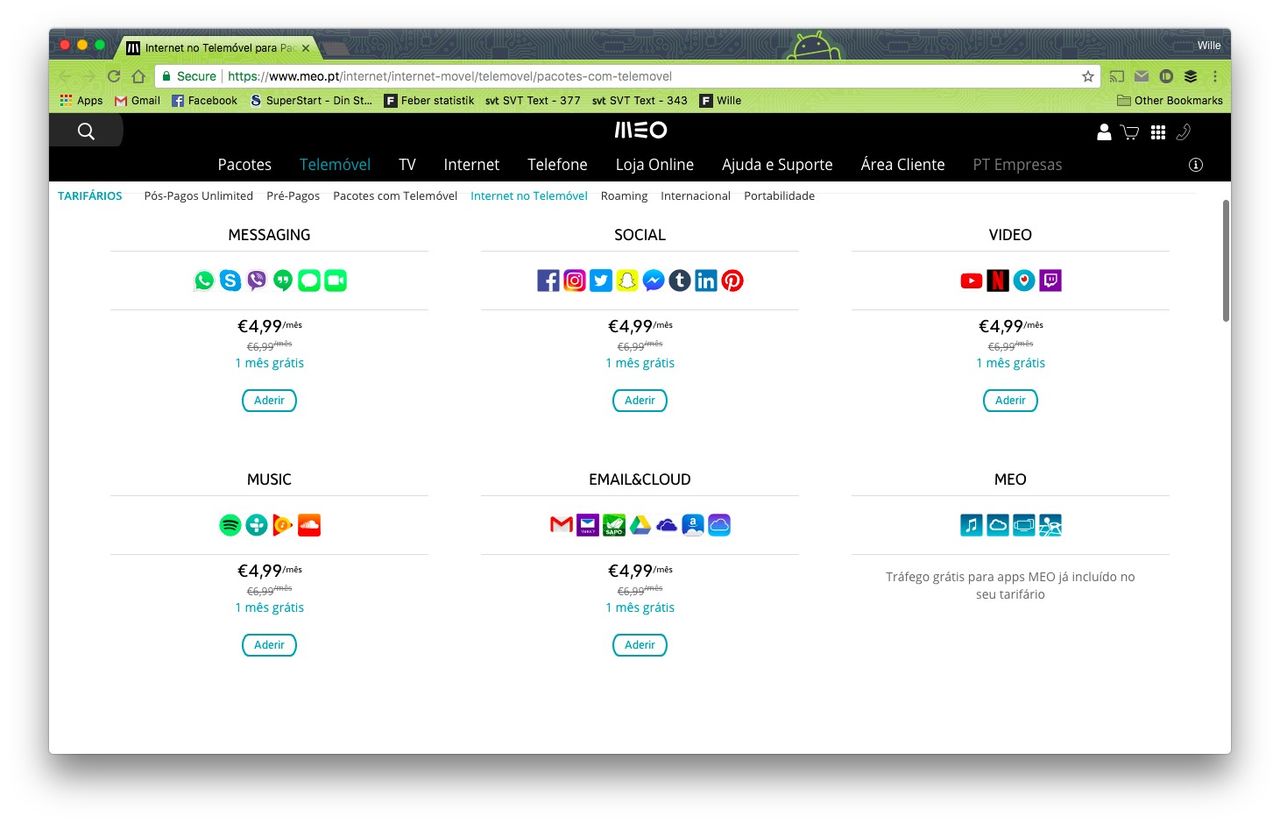Click the MEO TV screens icon
Screen dimensions: 1280x824
[x=1024, y=525]
